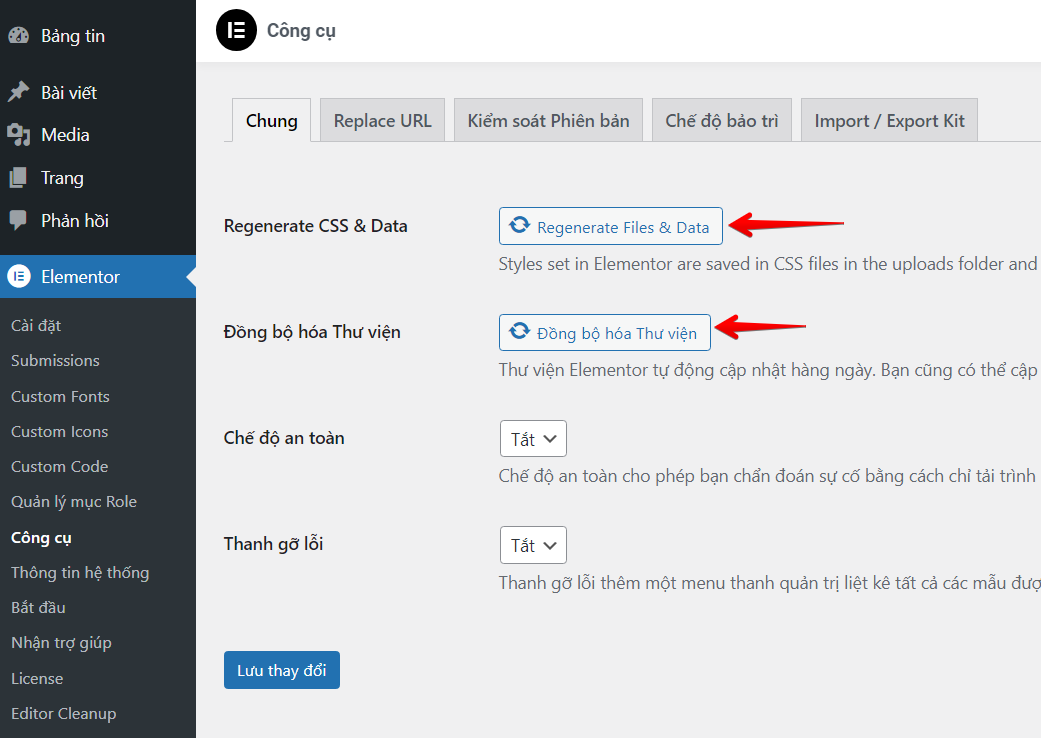Open the Kiểm soát Phiên bản tab
The height and width of the screenshot is (738, 1041).
pos(548,120)
